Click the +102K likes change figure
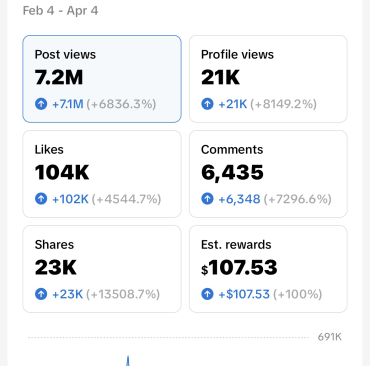Image resolution: width=370 pixels, height=366 pixels. click(x=70, y=199)
